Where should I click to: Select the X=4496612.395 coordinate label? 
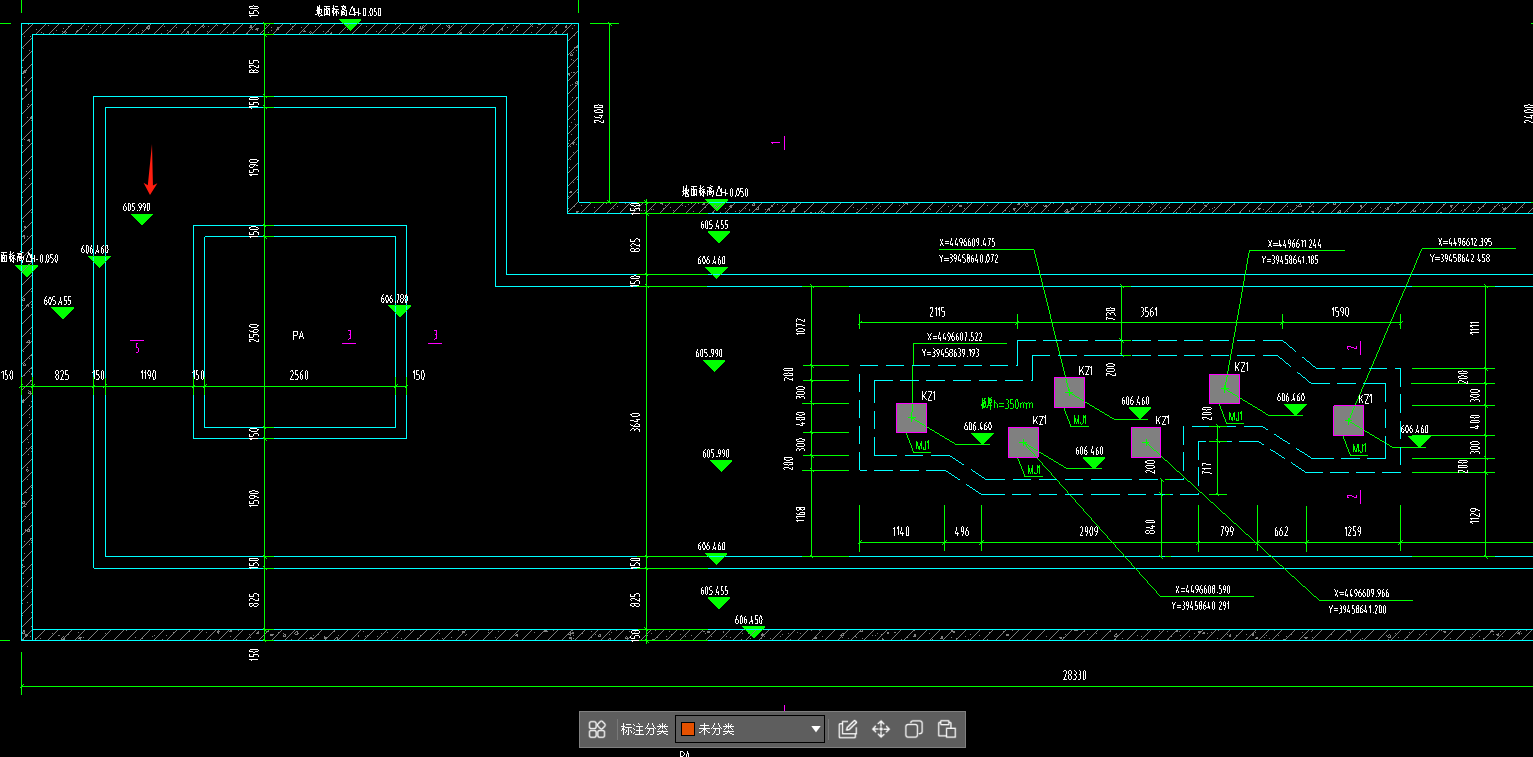click(x=1465, y=243)
